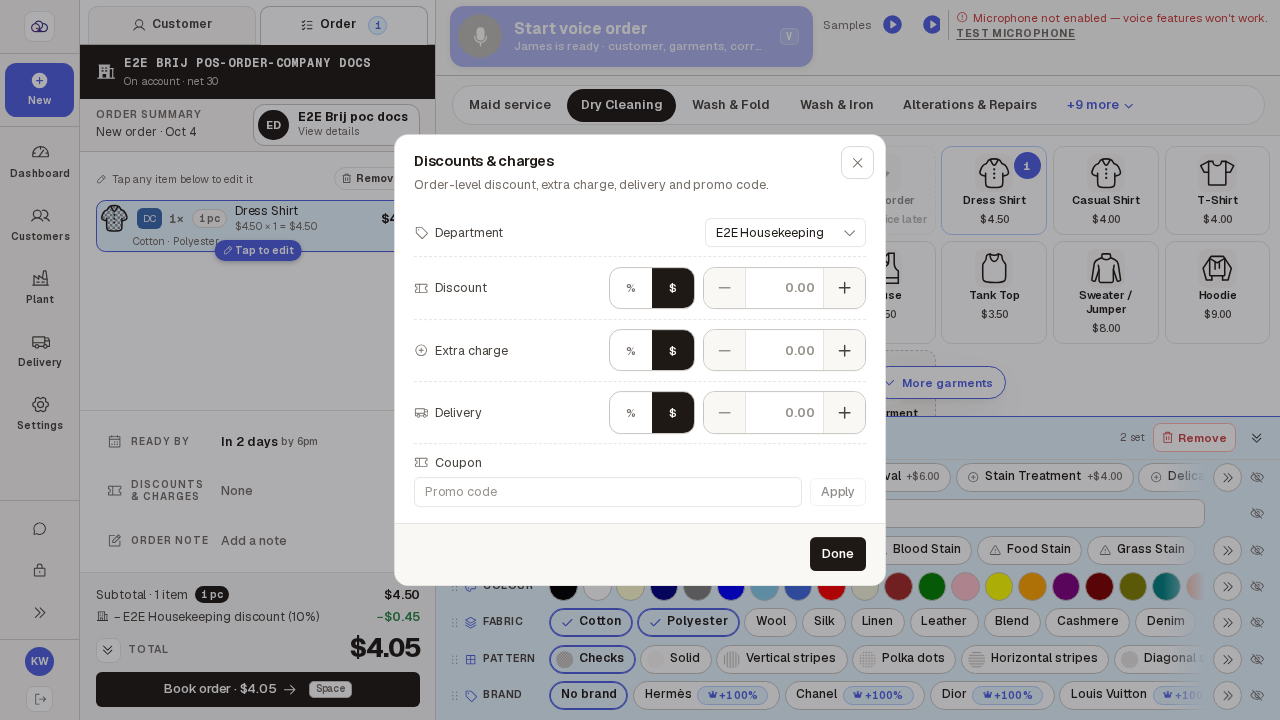
Task: Increase the Extra charge amount
Action: click(x=844, y=351)
